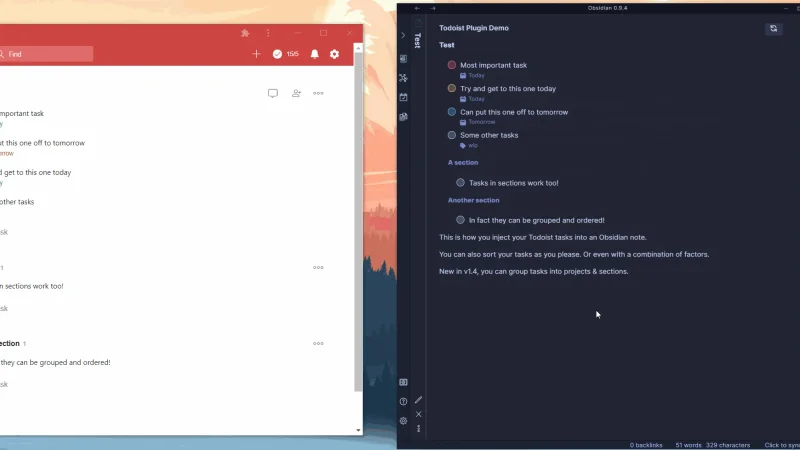Image resolution: width=800 pixels, height=450 pixels.
Task: Open today's daily note from the Obsidian ribbon
Action: [x=403, y=97]
